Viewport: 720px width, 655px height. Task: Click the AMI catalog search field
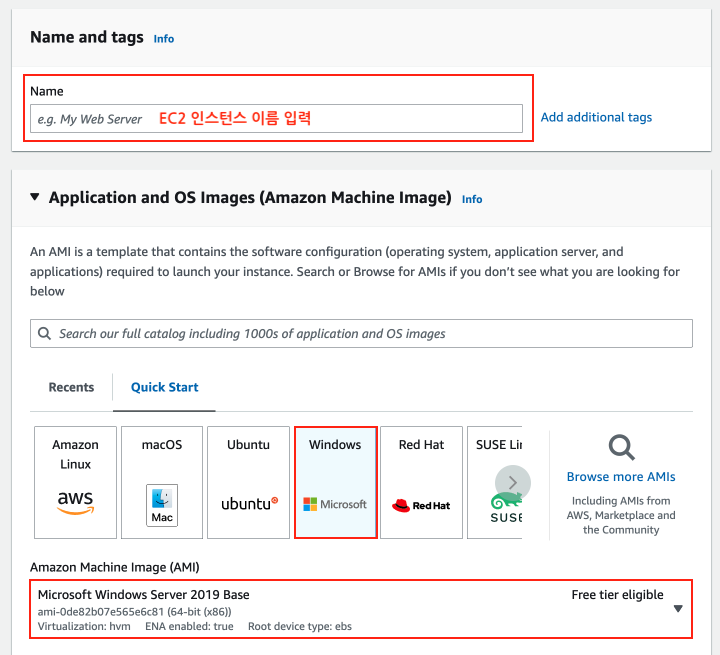[361, 333]
